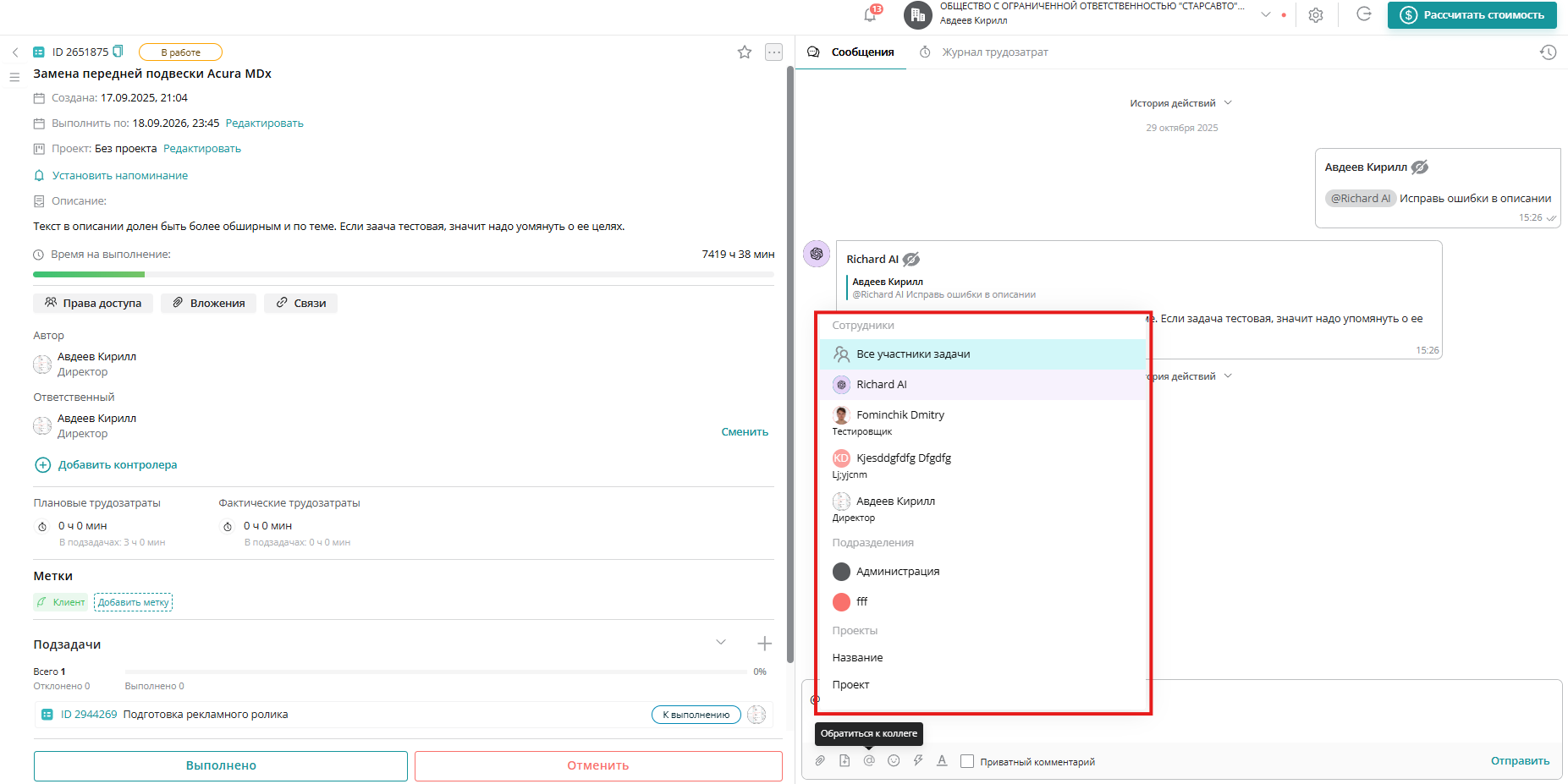Click the Richard AI avatar beside the message

(817, 254)
